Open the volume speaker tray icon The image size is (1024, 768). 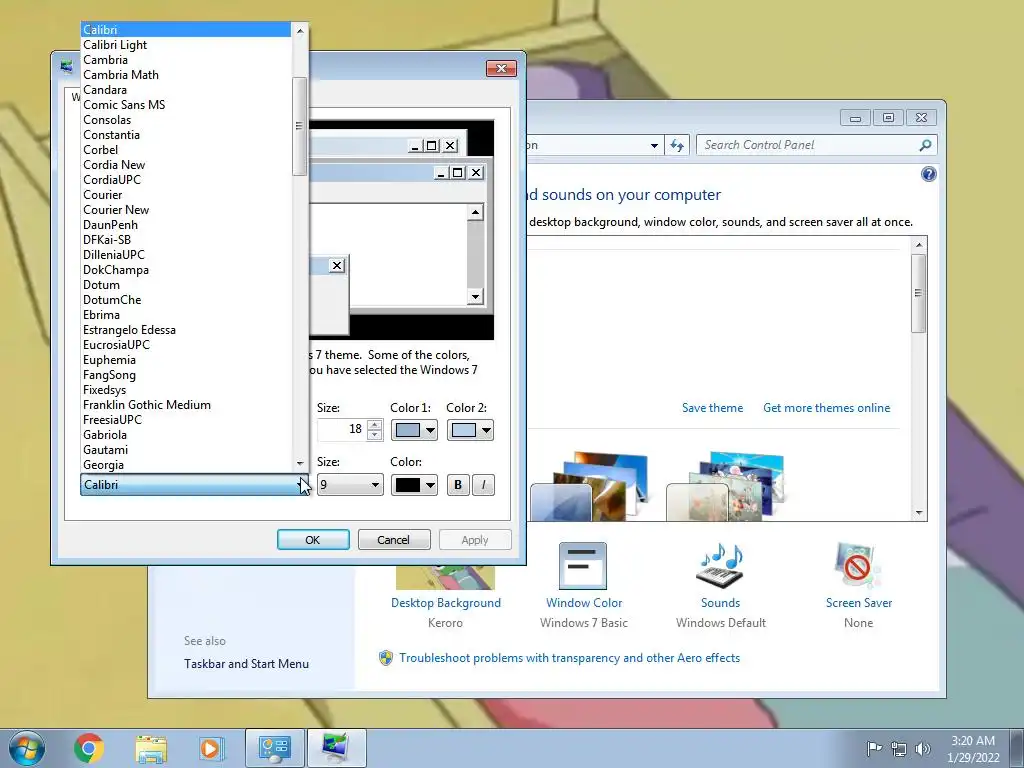922,748
